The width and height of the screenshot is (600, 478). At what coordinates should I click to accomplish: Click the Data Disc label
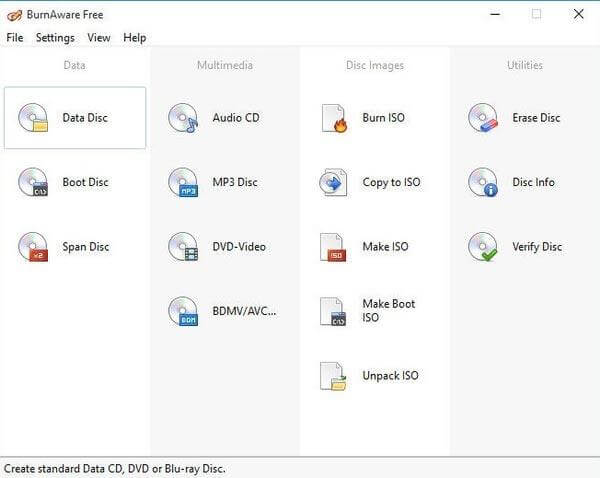[85, 117]
